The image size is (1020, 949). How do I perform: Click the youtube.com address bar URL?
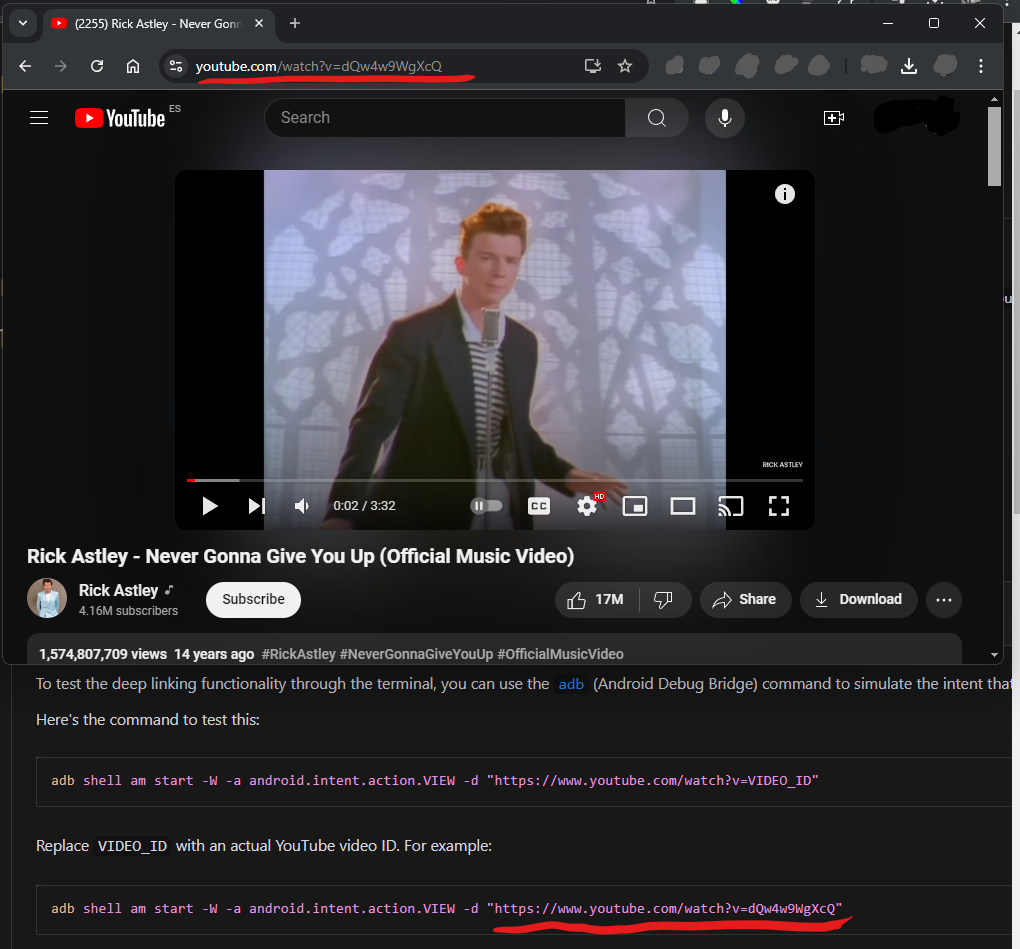[x=319, y=66]
